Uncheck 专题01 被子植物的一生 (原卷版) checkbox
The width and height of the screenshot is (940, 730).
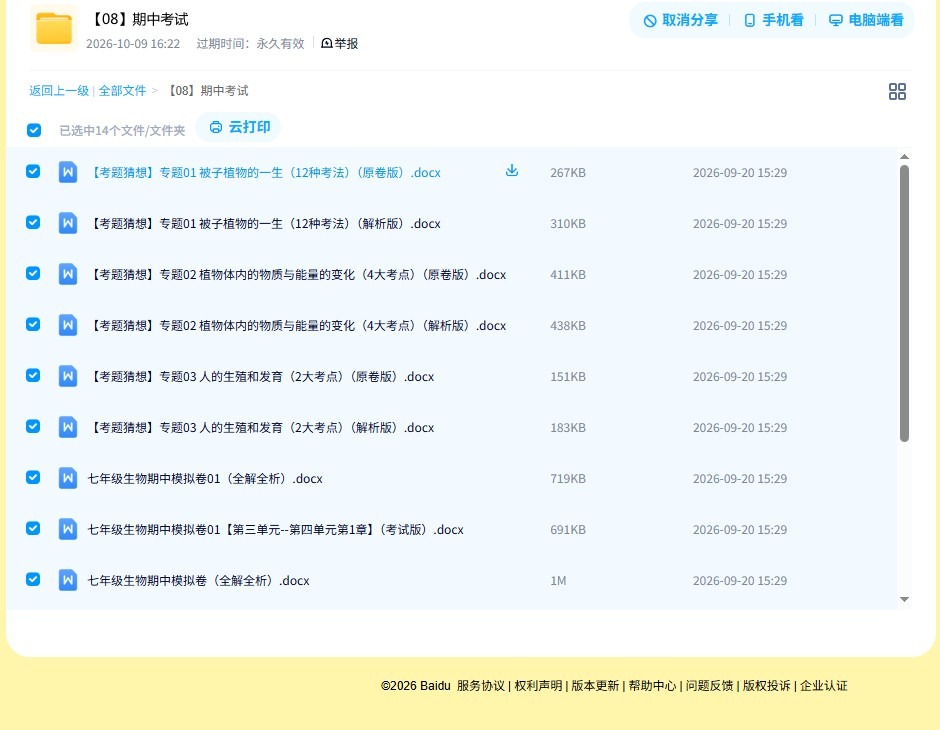click(33, 171)
